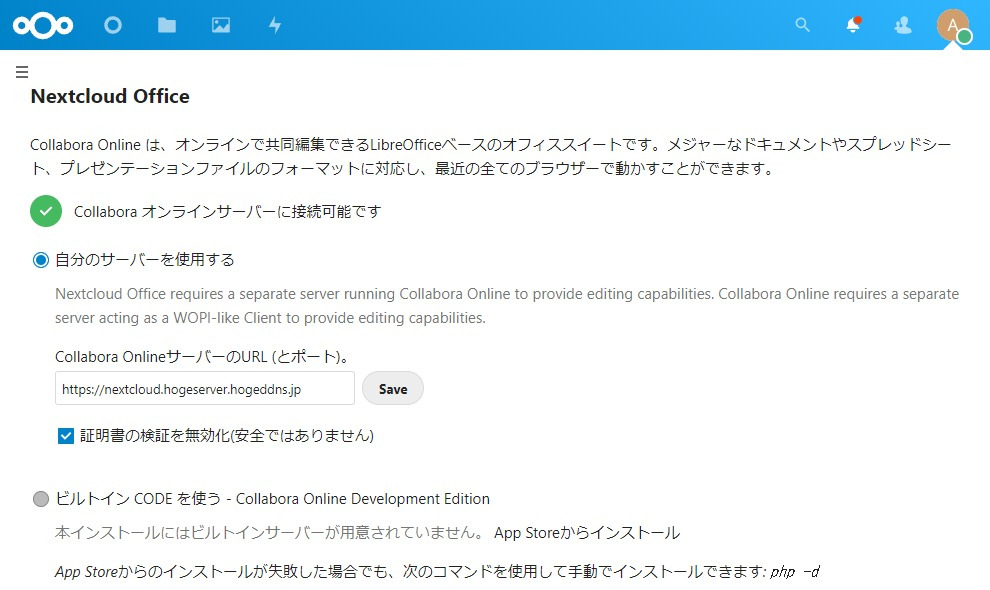
Task: Click the Collabora オンラインサーバーに接続可能です text
Action: pyautogui.click(x=227, y=212)
